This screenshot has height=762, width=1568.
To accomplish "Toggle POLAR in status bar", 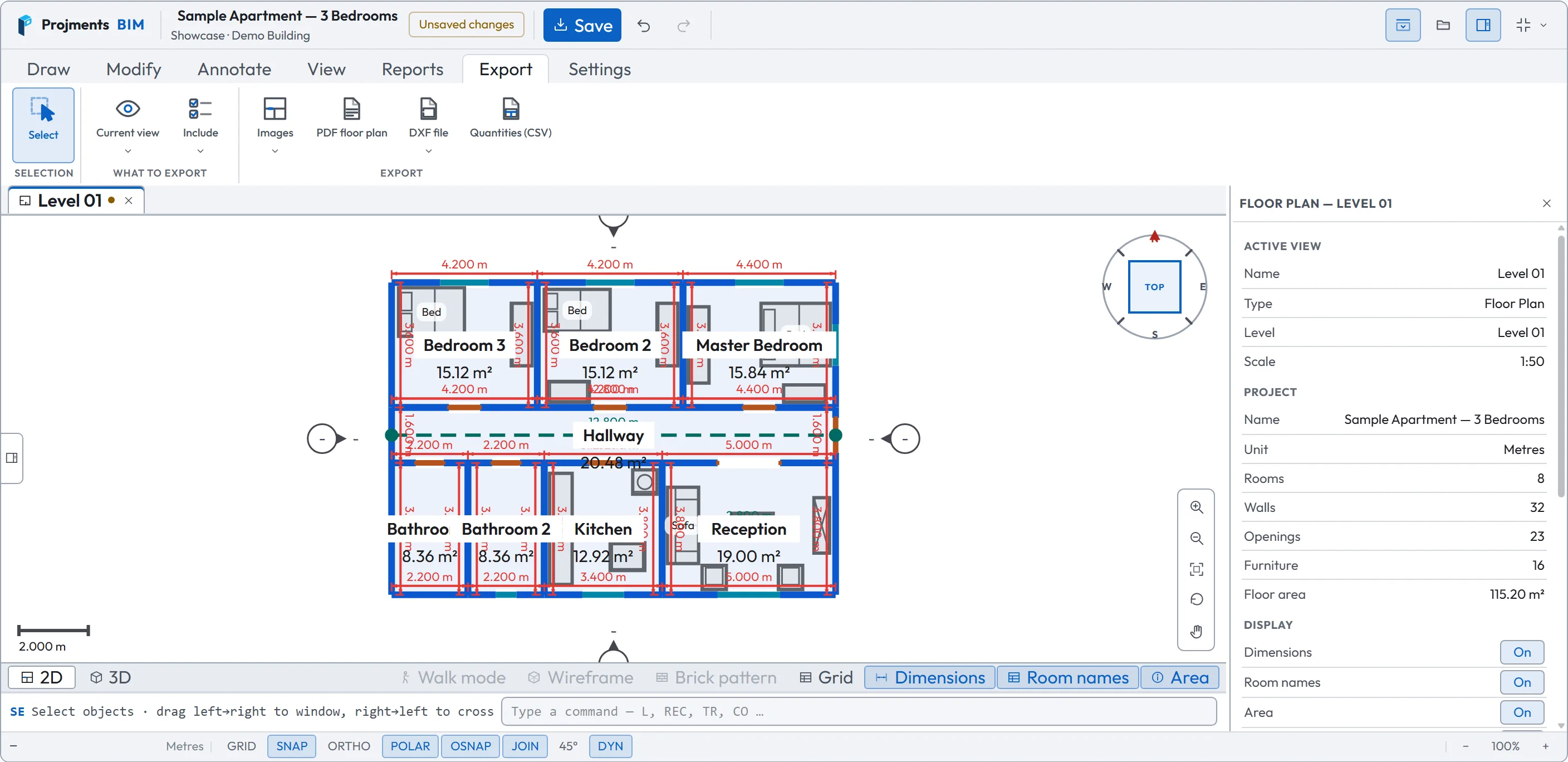I will 410,746.
